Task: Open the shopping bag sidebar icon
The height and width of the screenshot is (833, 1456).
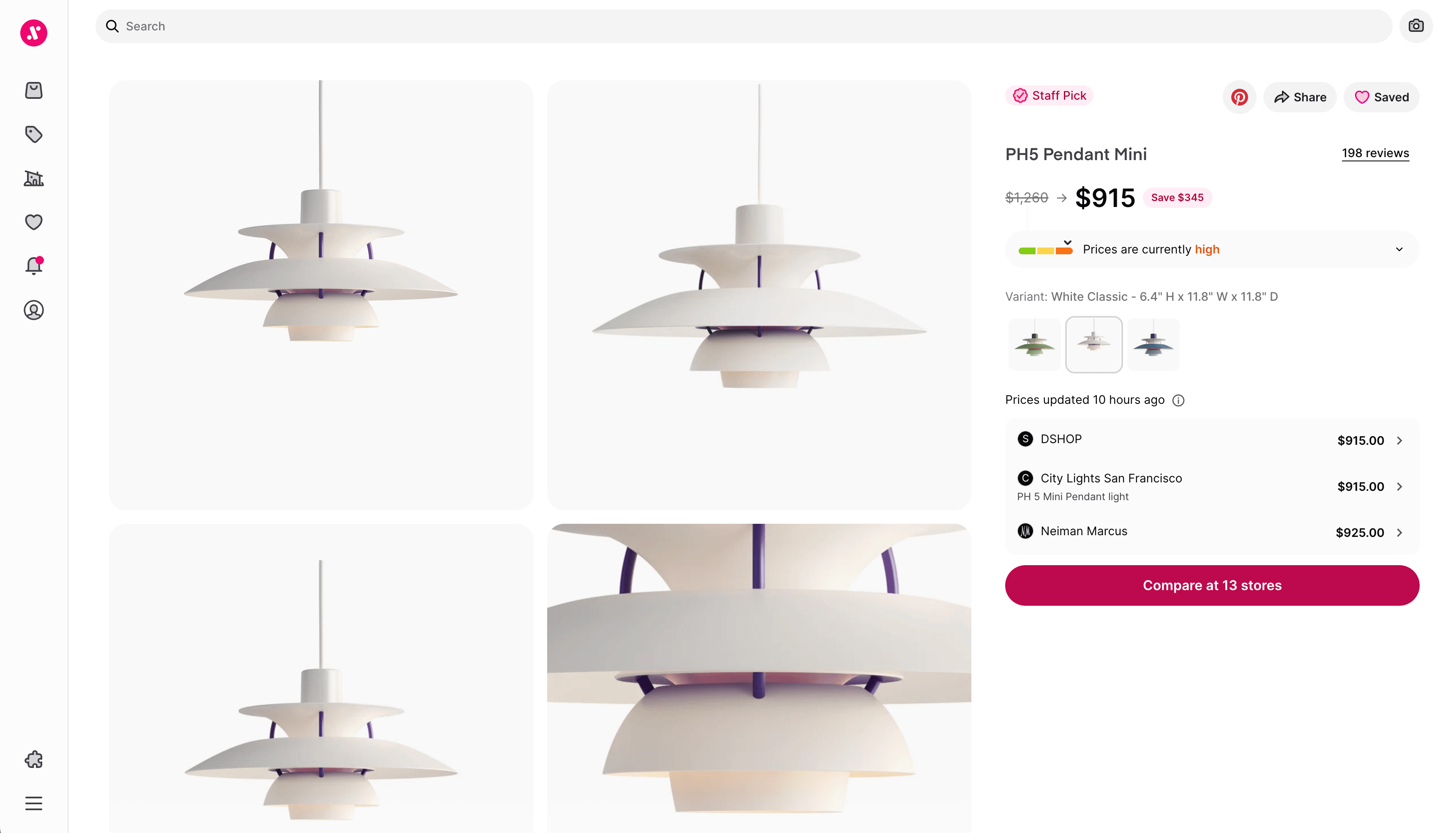Action: (34, 90)
